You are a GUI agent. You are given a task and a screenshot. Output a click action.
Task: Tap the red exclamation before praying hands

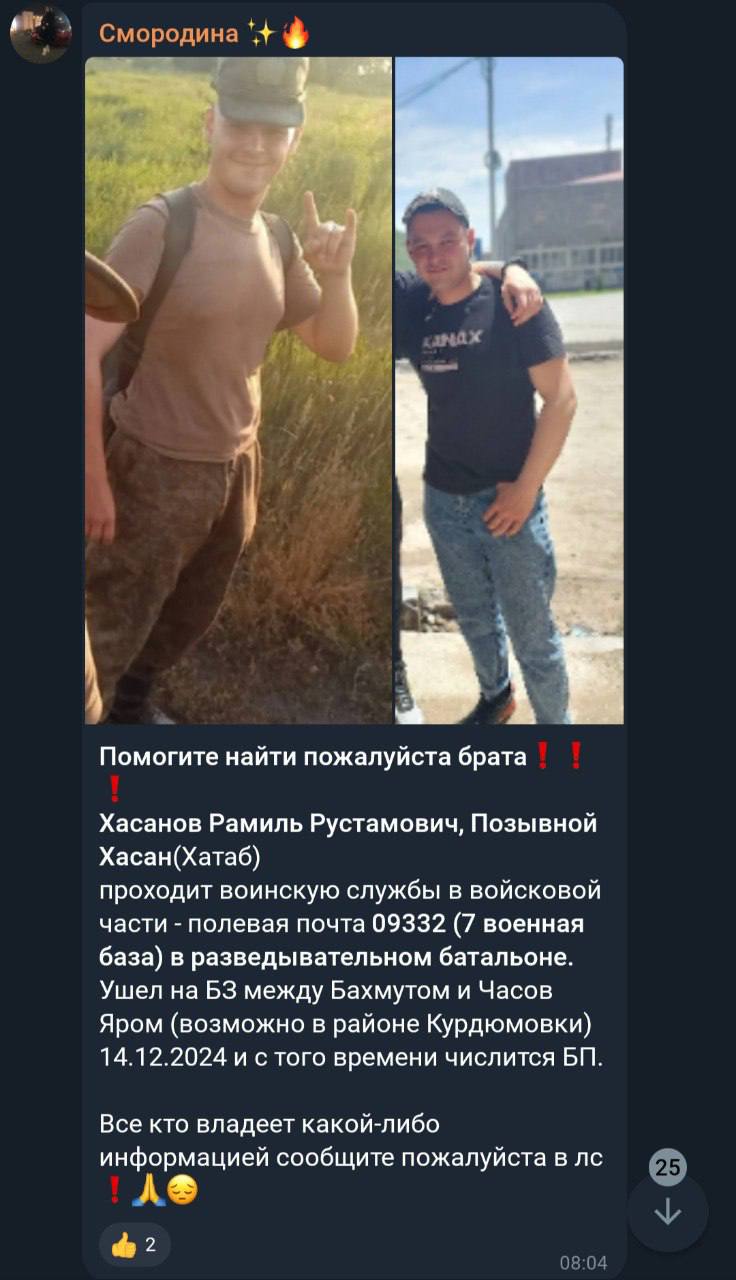[113, 1191]
